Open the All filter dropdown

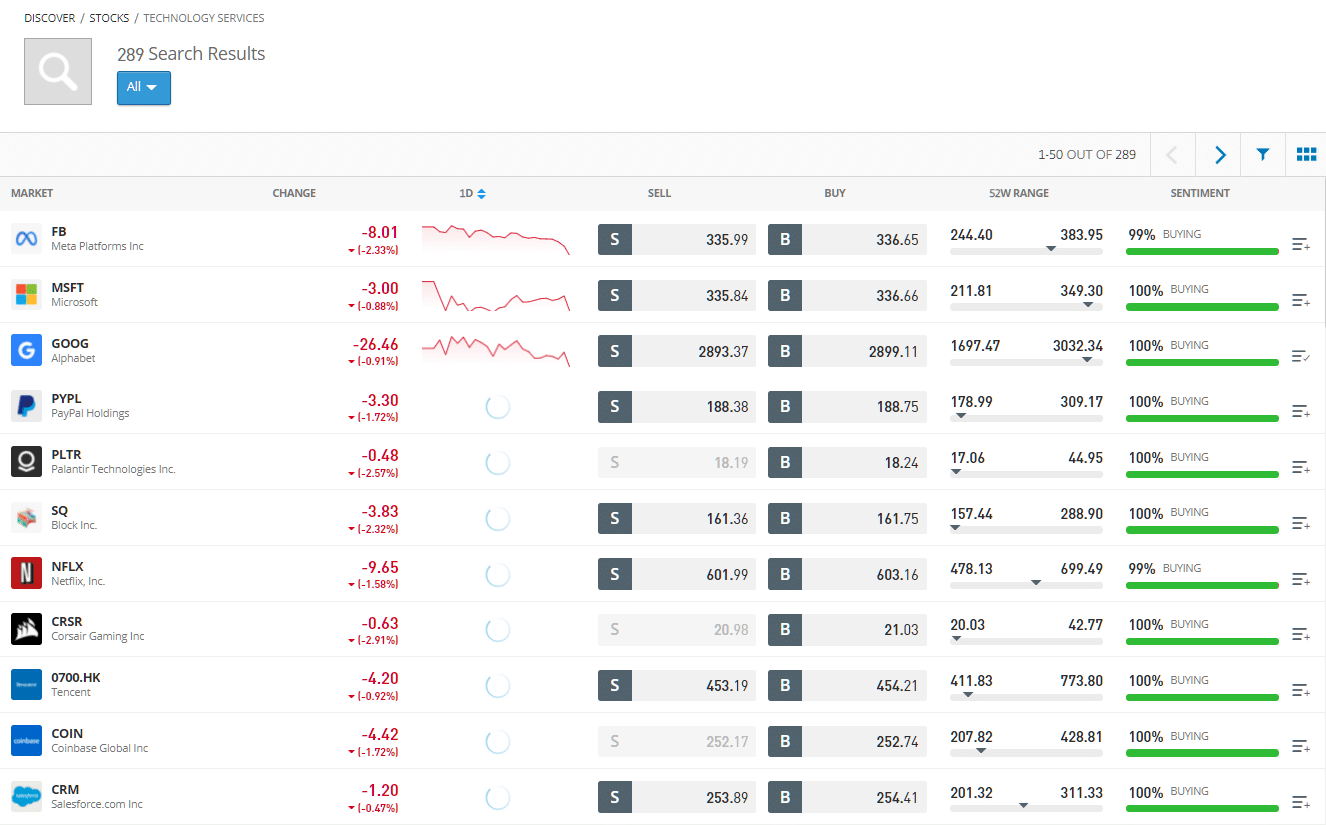144,88
